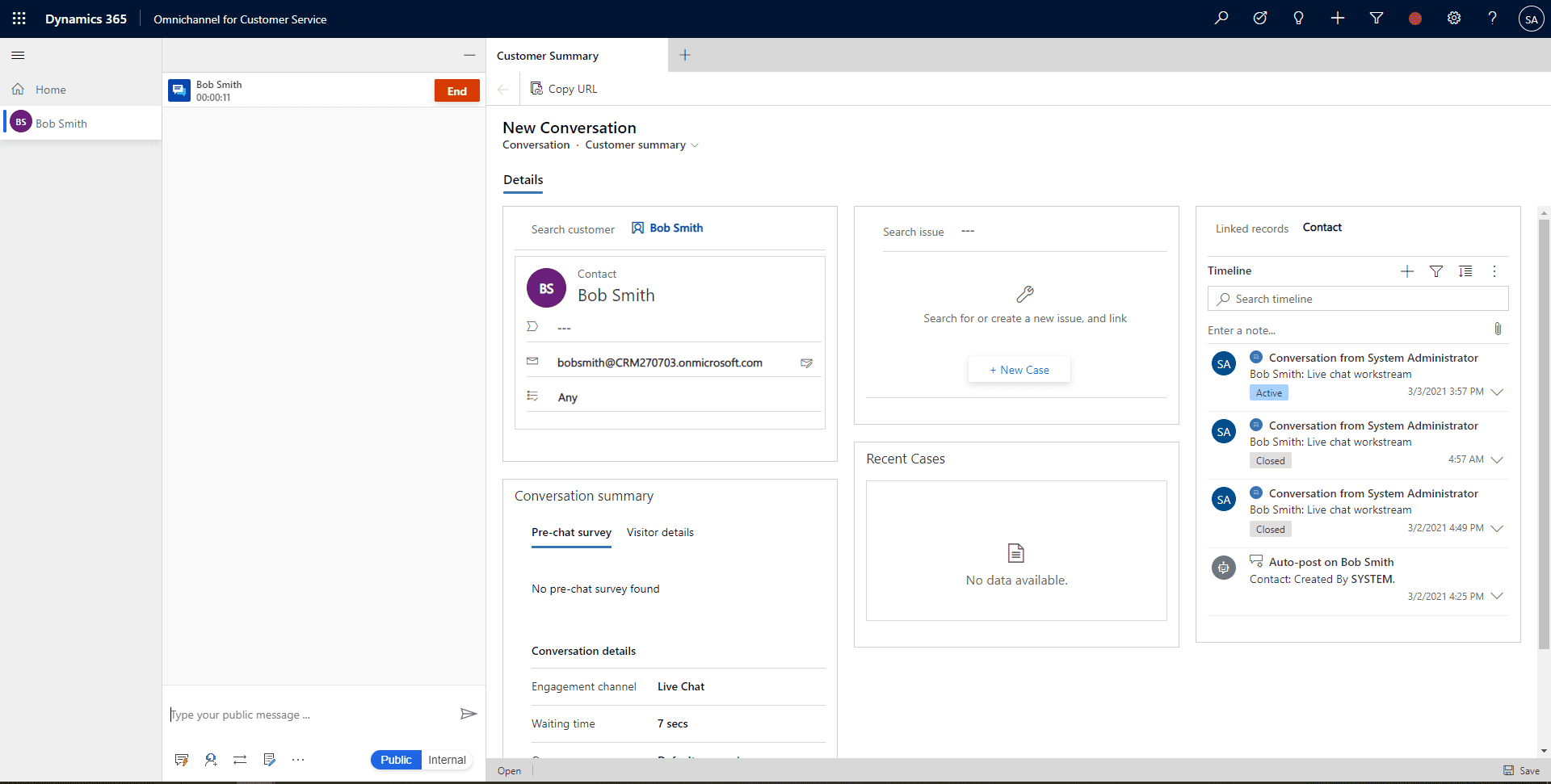
Task: Open timeline more commands ellipsis menu
Action: 1494,271
